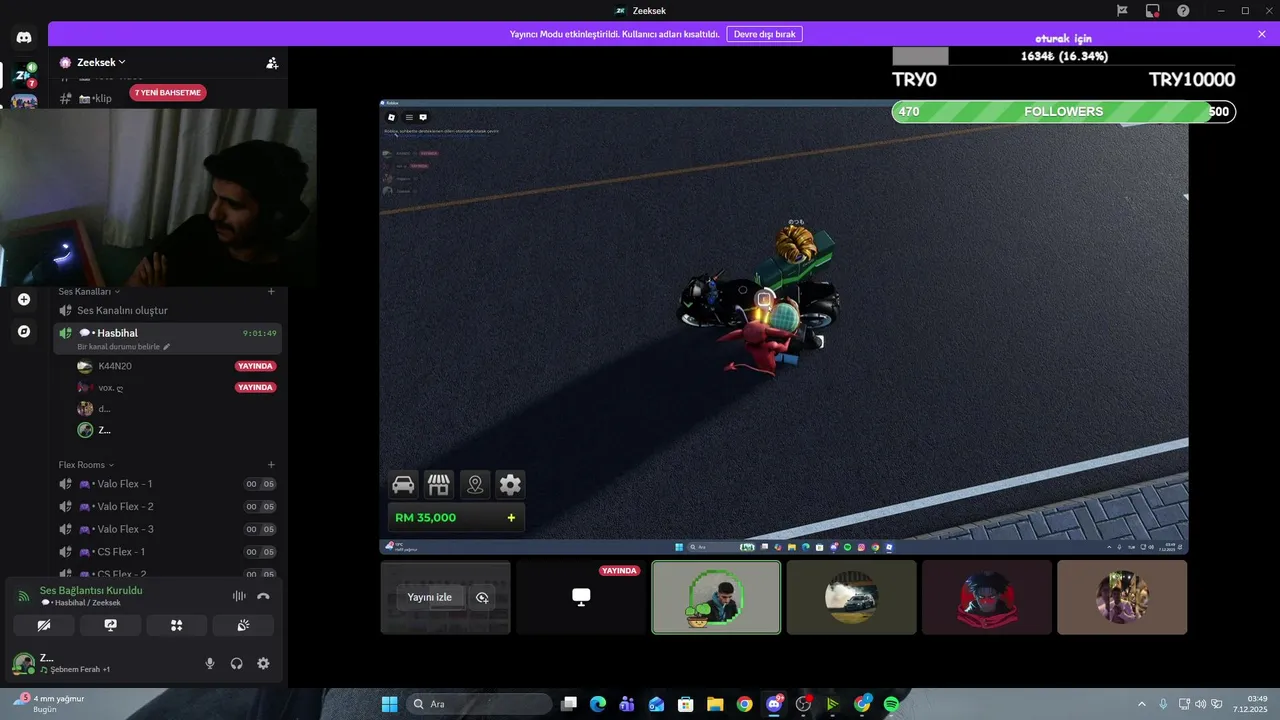
Task: Collapse the Flex Rooms category
Action: 86,465
